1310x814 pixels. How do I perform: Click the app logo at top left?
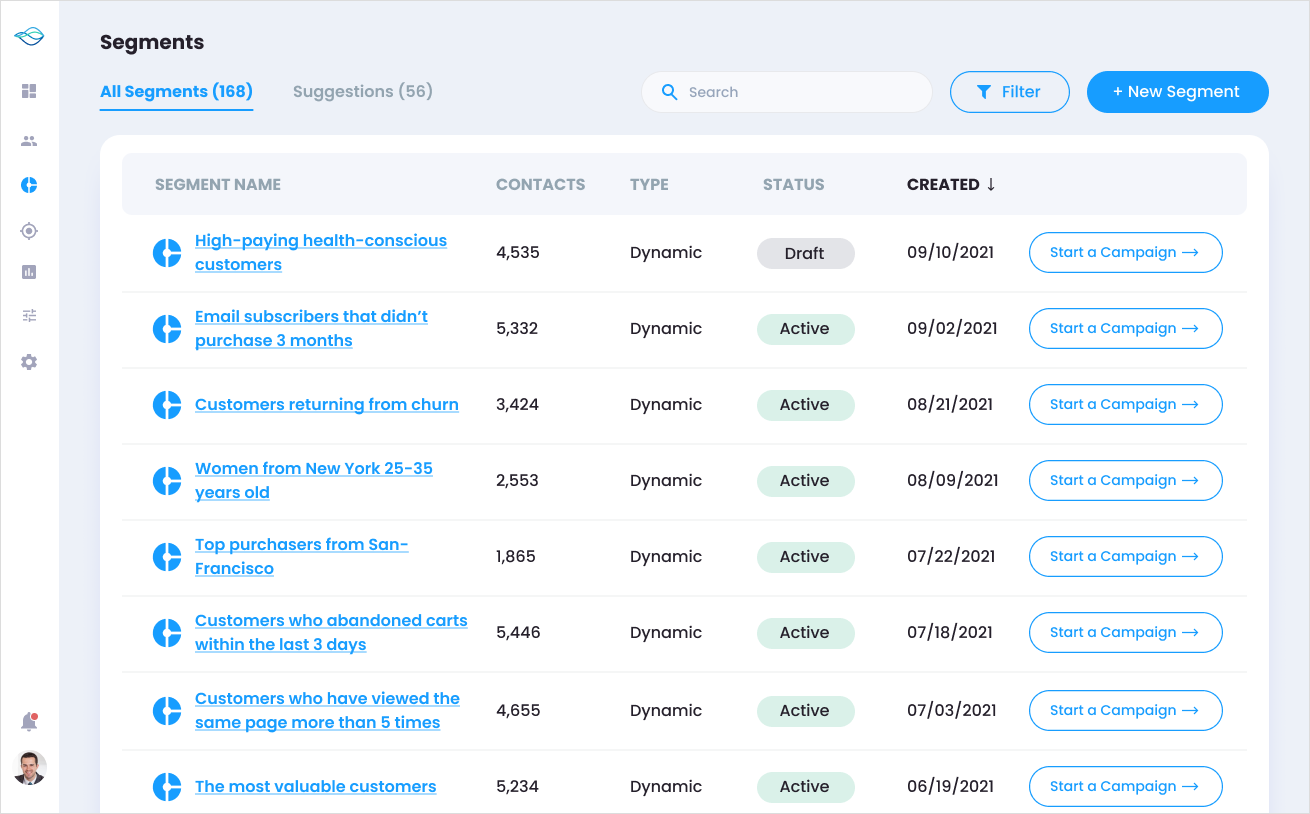coord(29,37)
